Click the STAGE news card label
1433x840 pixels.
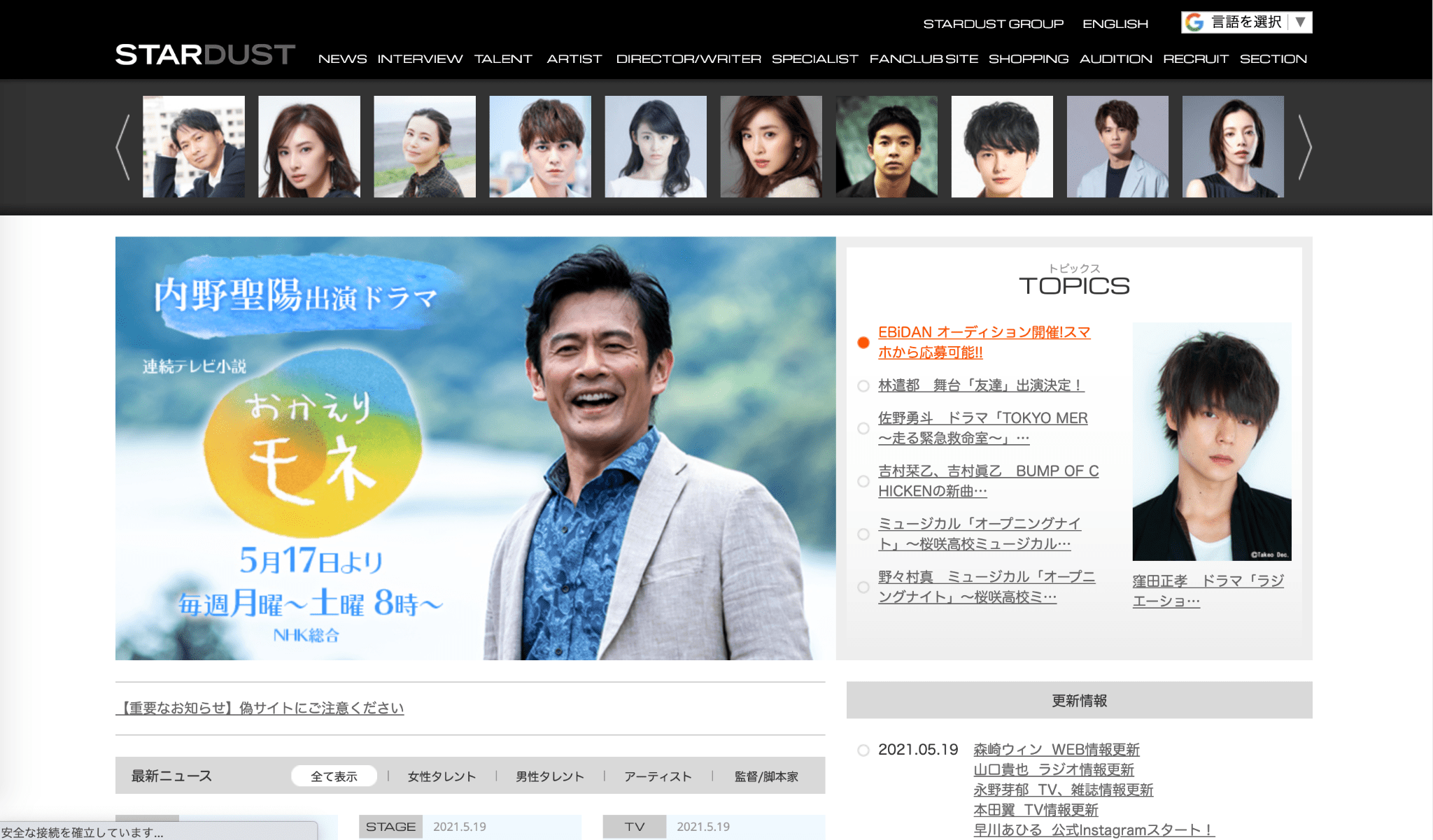[x=390, y=827]
